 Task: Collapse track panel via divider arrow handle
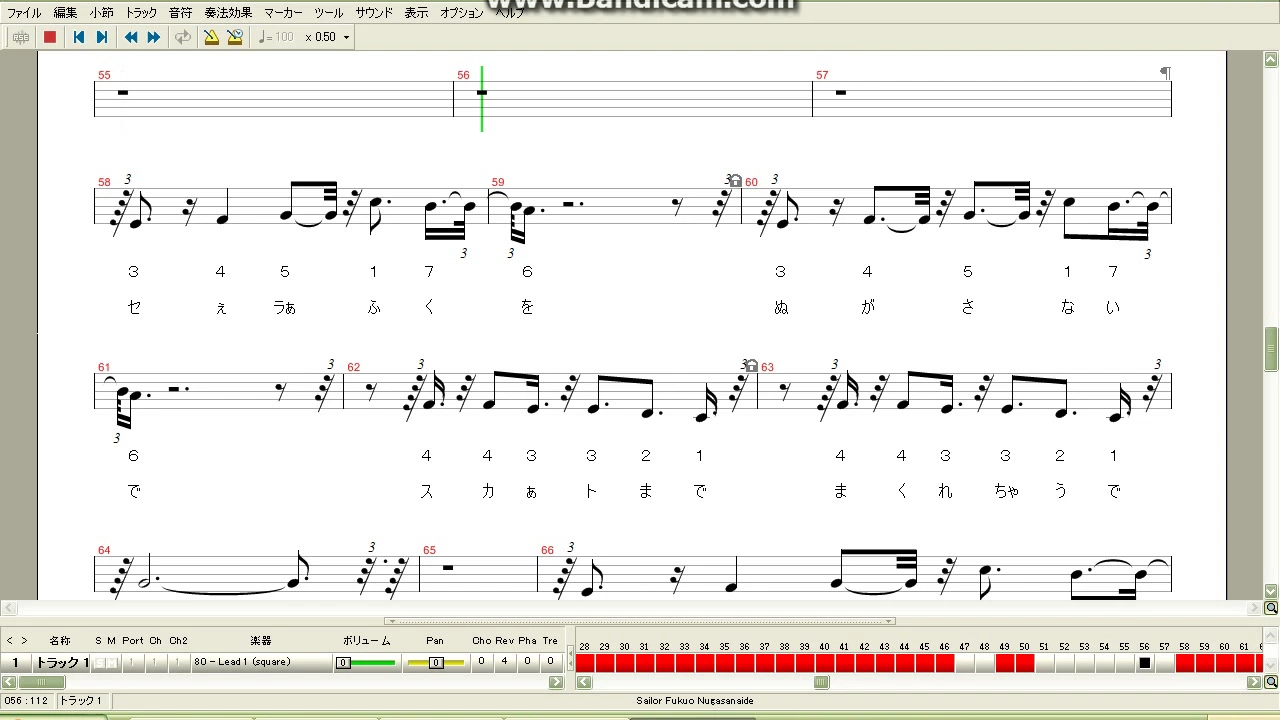pyautogui.click(x=640, y=621)
